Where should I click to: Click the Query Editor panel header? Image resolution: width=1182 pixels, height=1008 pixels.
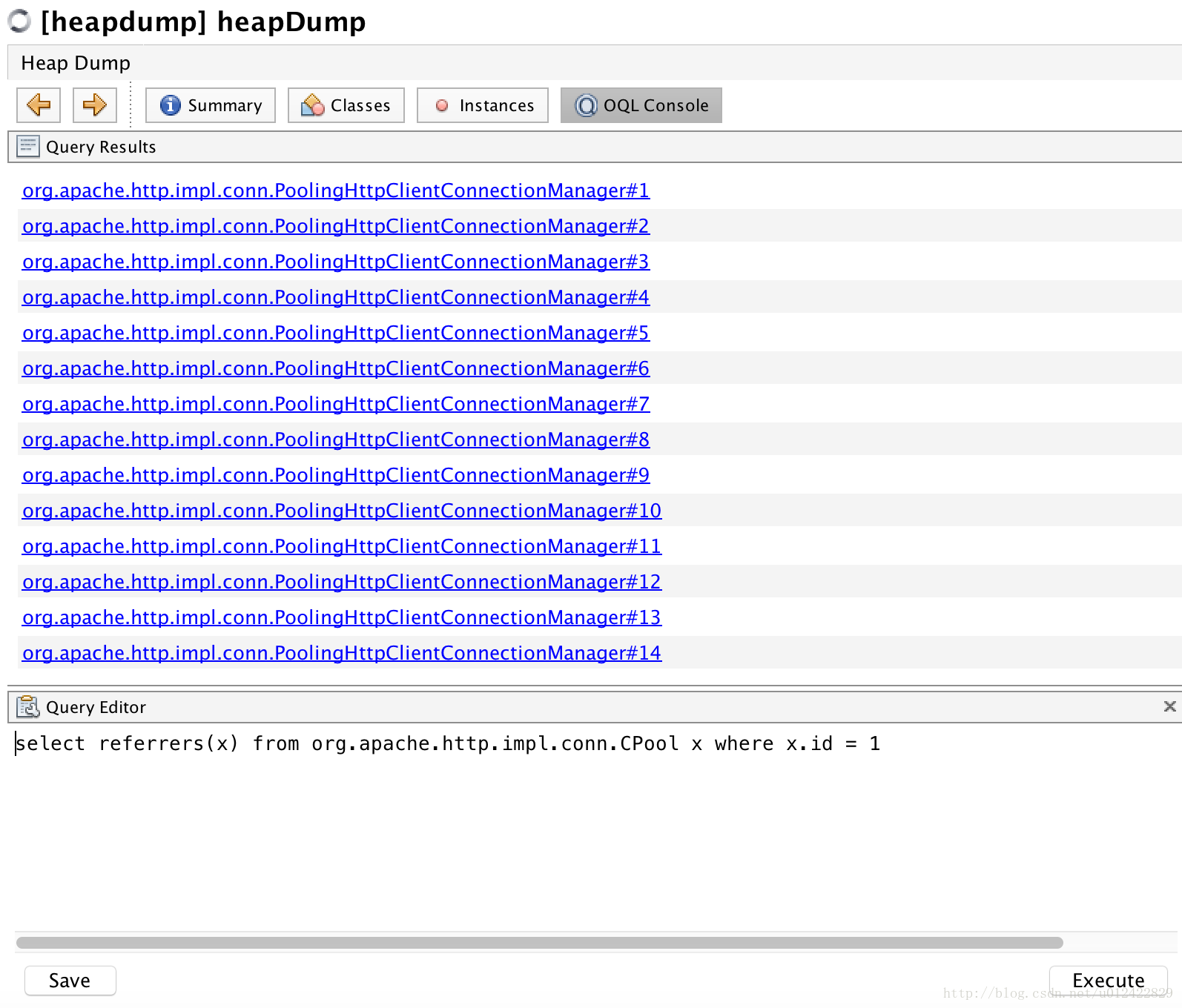(x=595, y=707)
